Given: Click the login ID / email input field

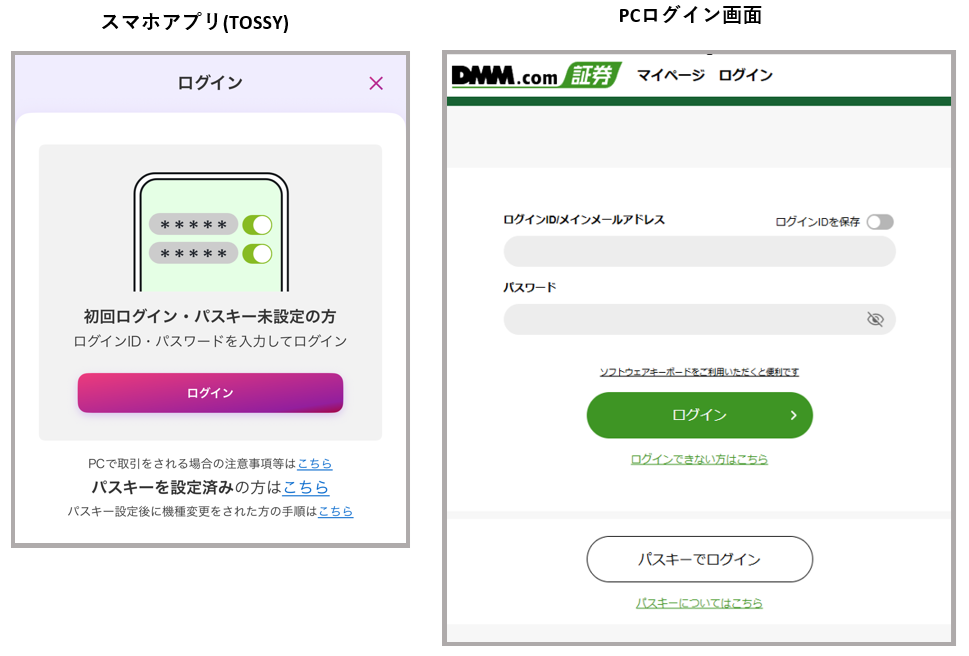Looking at the screenshot, I should 699,251.
